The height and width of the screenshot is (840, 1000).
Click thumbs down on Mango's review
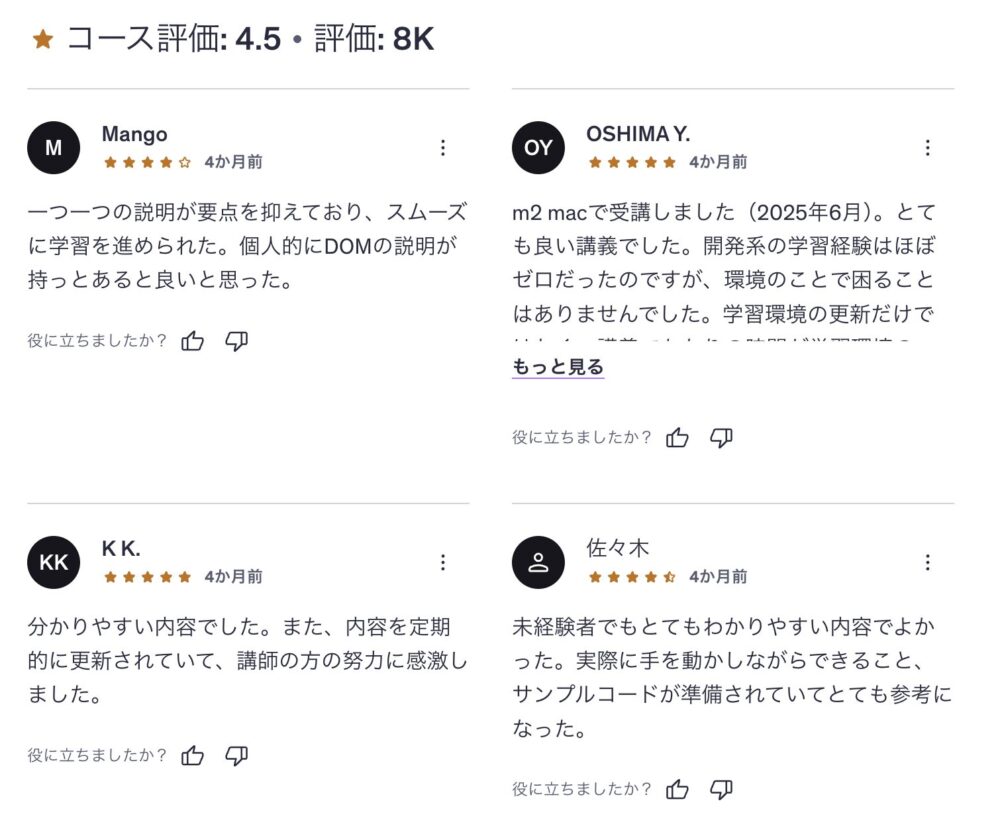(x=236, y=342)
